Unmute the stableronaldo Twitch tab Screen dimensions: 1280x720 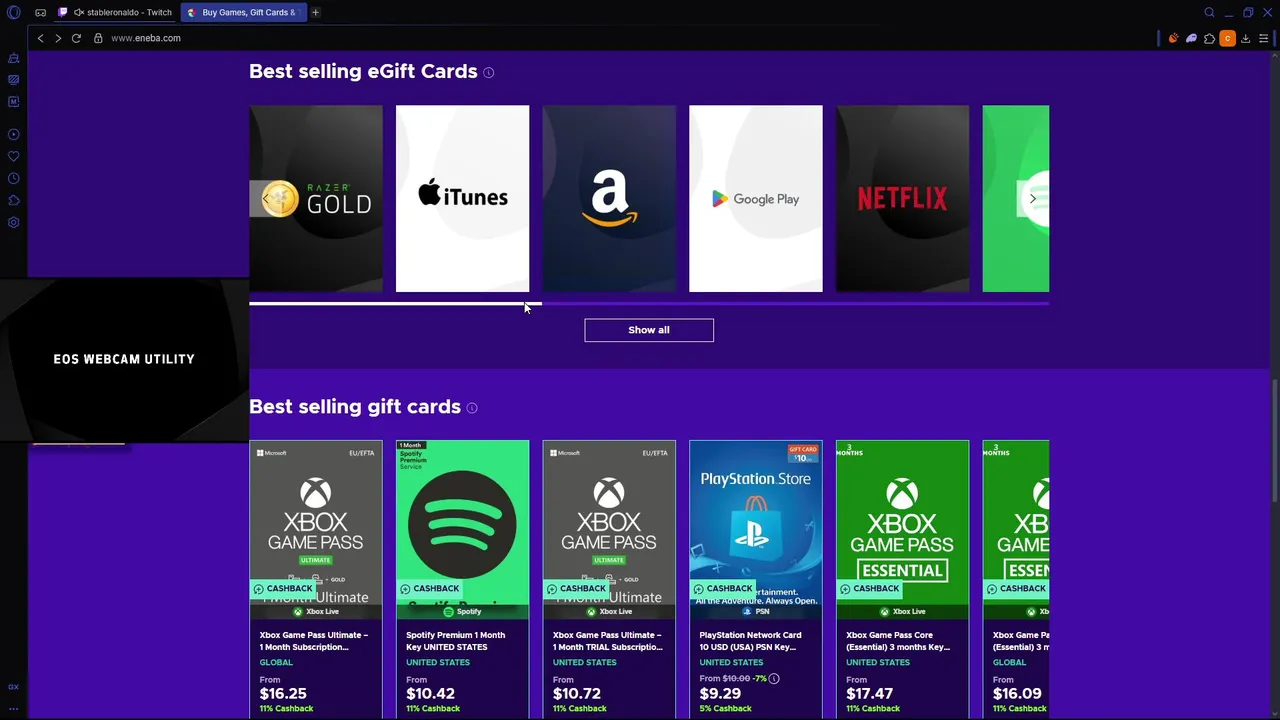(78, 12)
